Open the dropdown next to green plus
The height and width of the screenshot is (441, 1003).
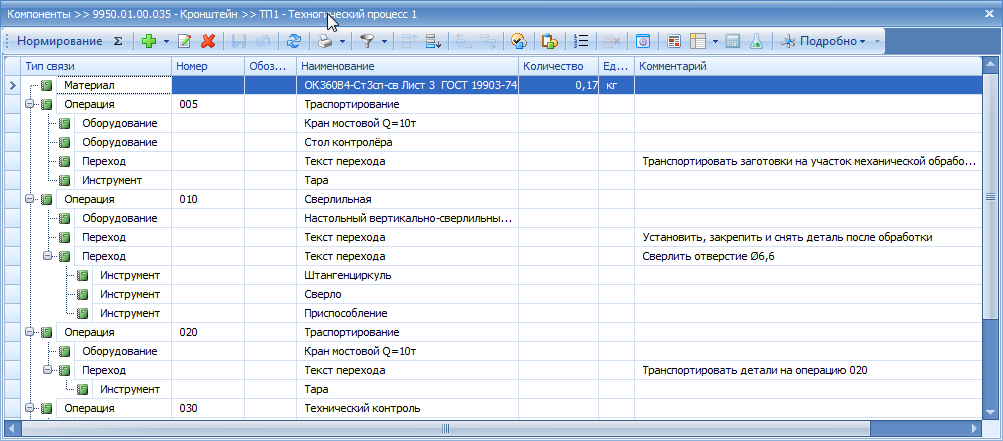point(166,41)
